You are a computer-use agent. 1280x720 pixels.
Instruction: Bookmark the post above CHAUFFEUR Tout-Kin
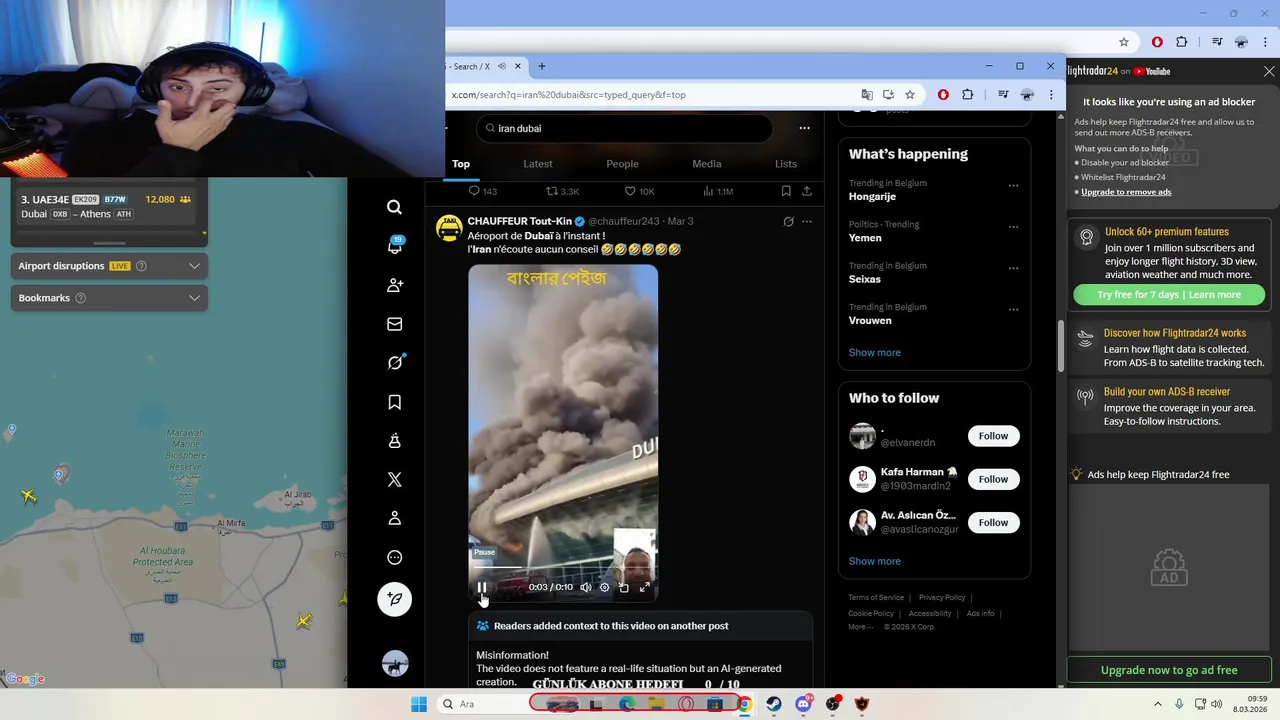click(786, 191)
